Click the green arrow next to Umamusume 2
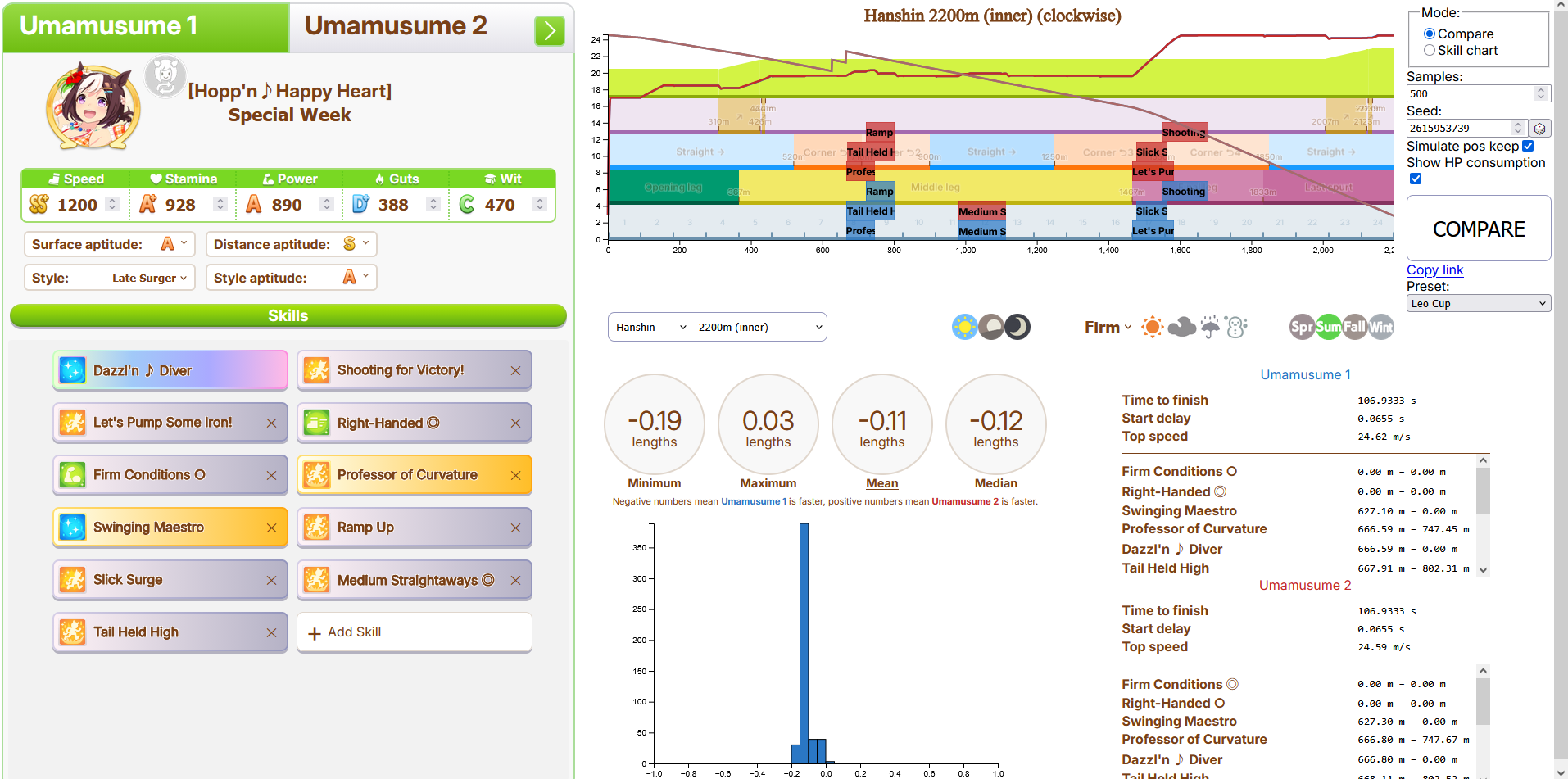 [x=549, y=31]
